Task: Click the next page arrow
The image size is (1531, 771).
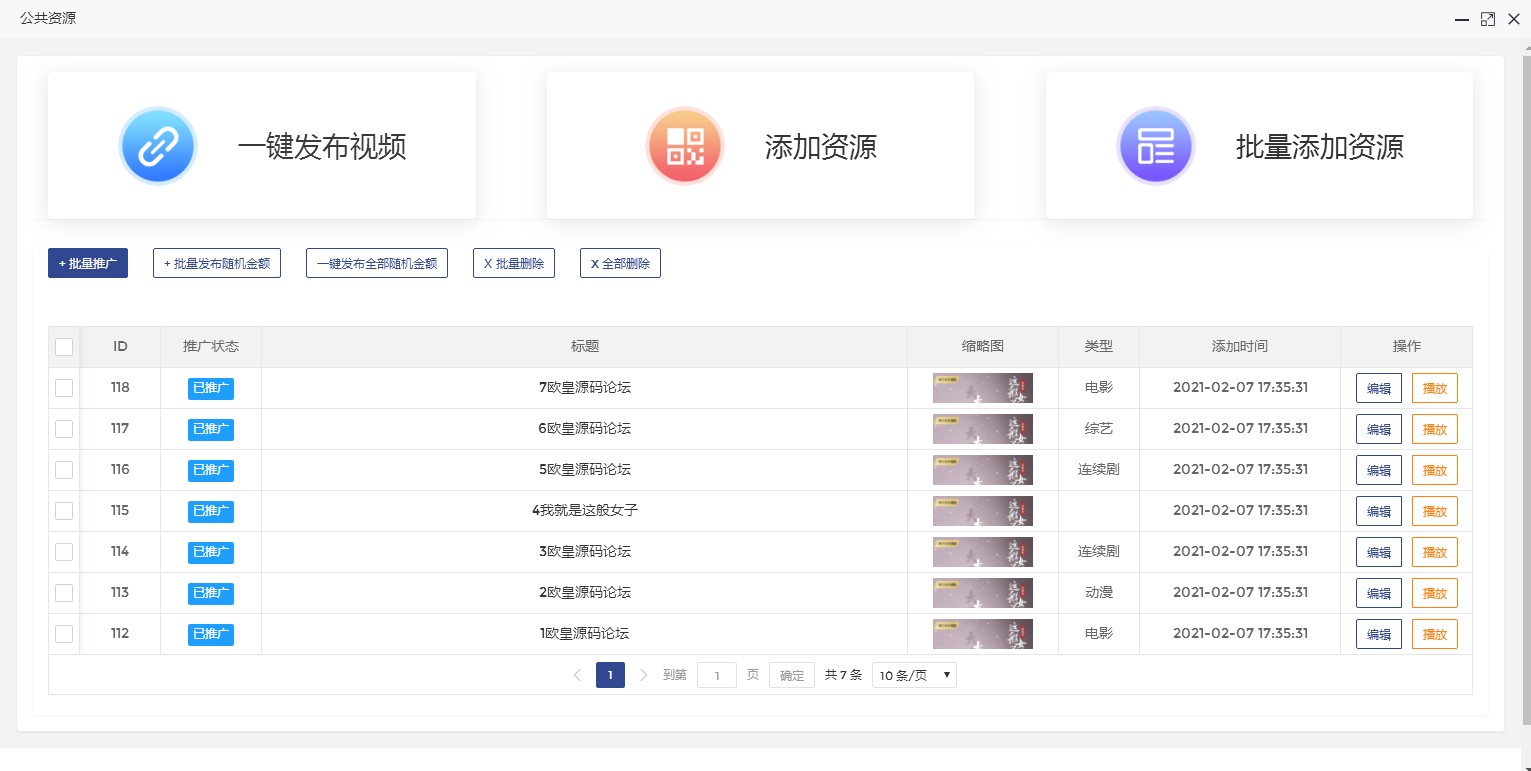Action: click(643, 675)
